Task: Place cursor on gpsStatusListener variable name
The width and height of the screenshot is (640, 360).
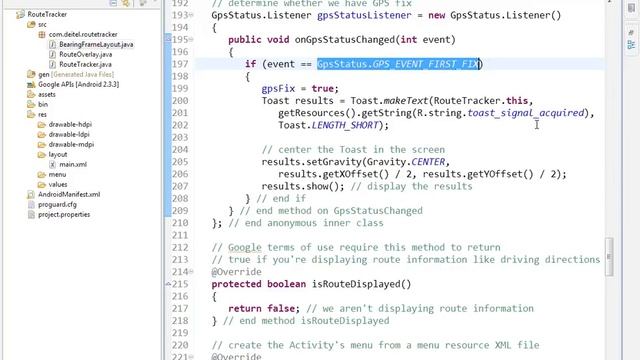Action: (364, 16)
